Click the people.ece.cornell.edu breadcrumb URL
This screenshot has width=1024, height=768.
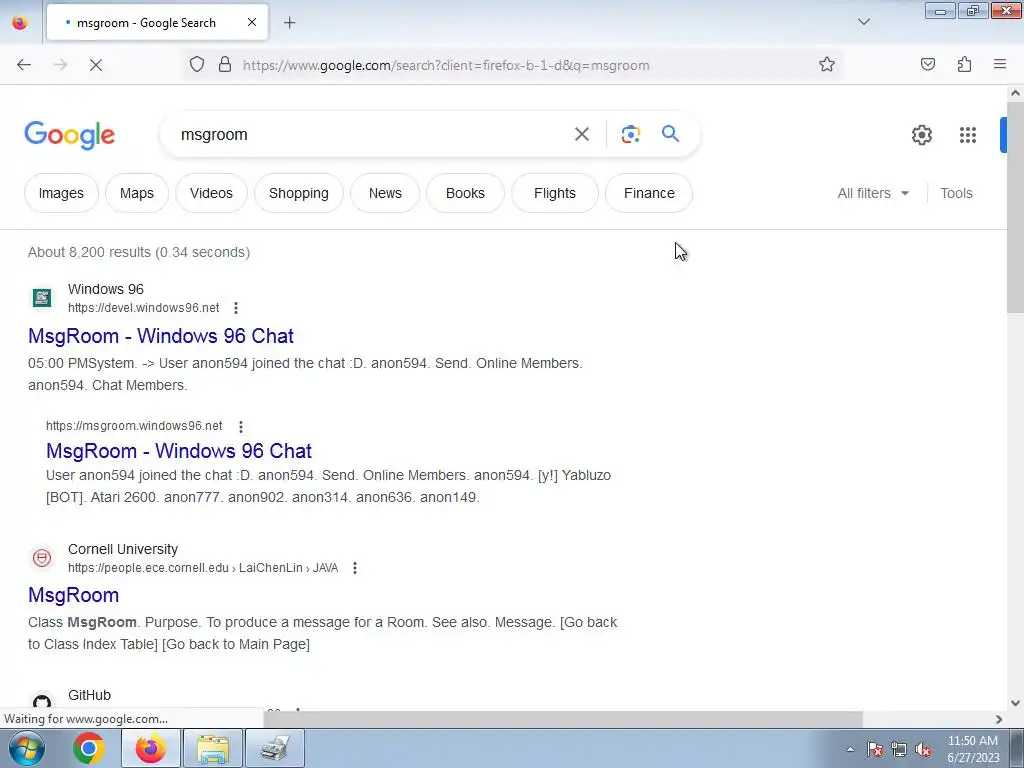pos(203,568)
